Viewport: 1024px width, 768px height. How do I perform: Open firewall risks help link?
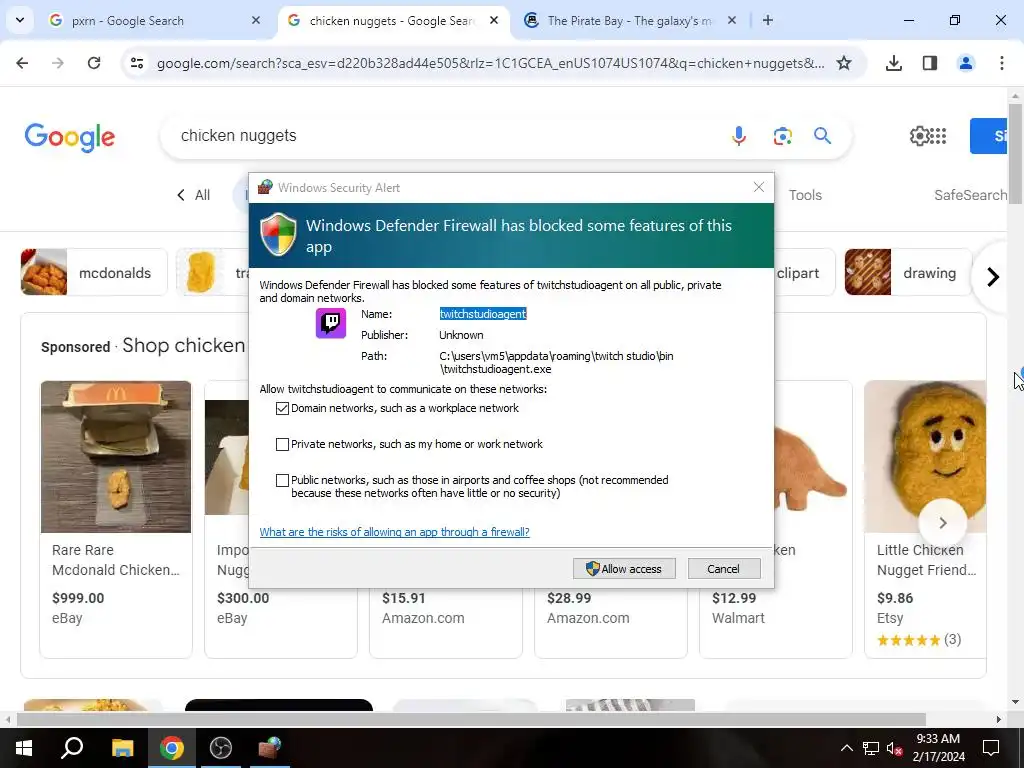tap(394, 532)
